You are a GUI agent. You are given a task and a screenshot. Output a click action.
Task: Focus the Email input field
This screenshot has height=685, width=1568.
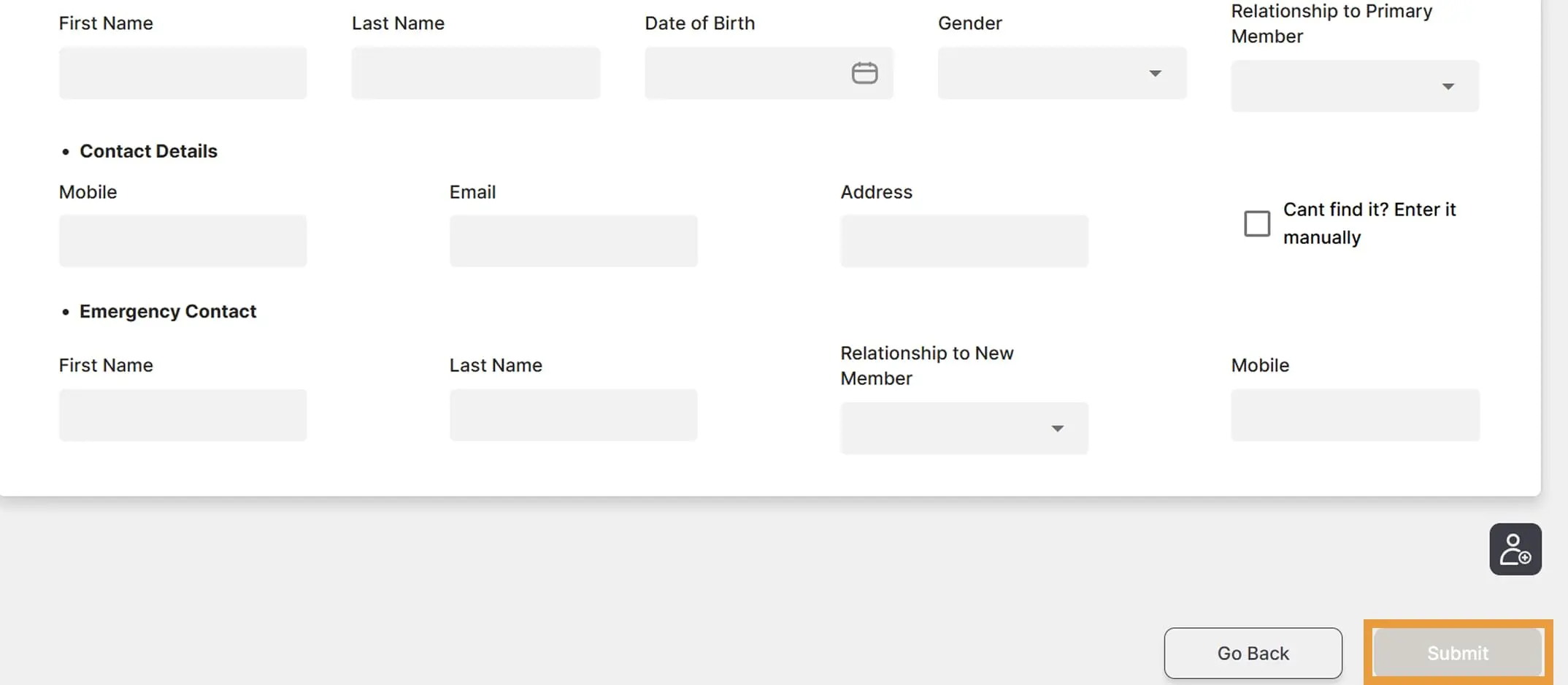coord(573,241)
